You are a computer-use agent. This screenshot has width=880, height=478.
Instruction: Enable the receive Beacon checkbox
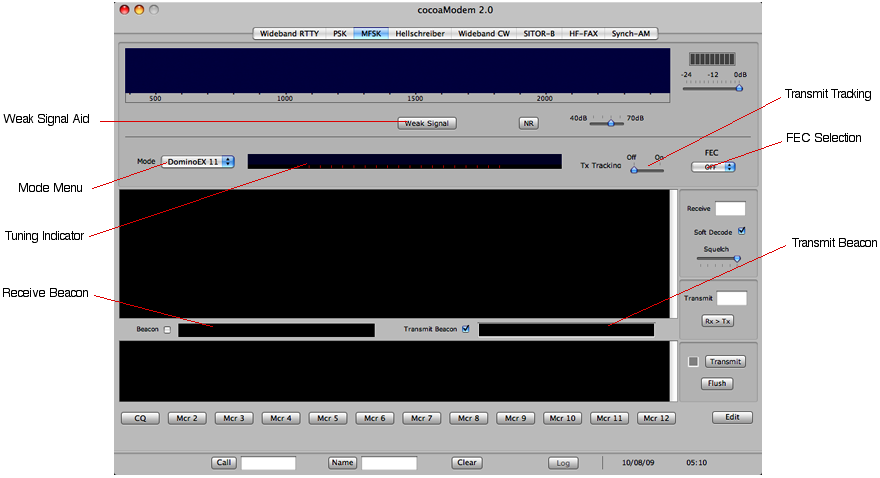(x=167, y=330)
